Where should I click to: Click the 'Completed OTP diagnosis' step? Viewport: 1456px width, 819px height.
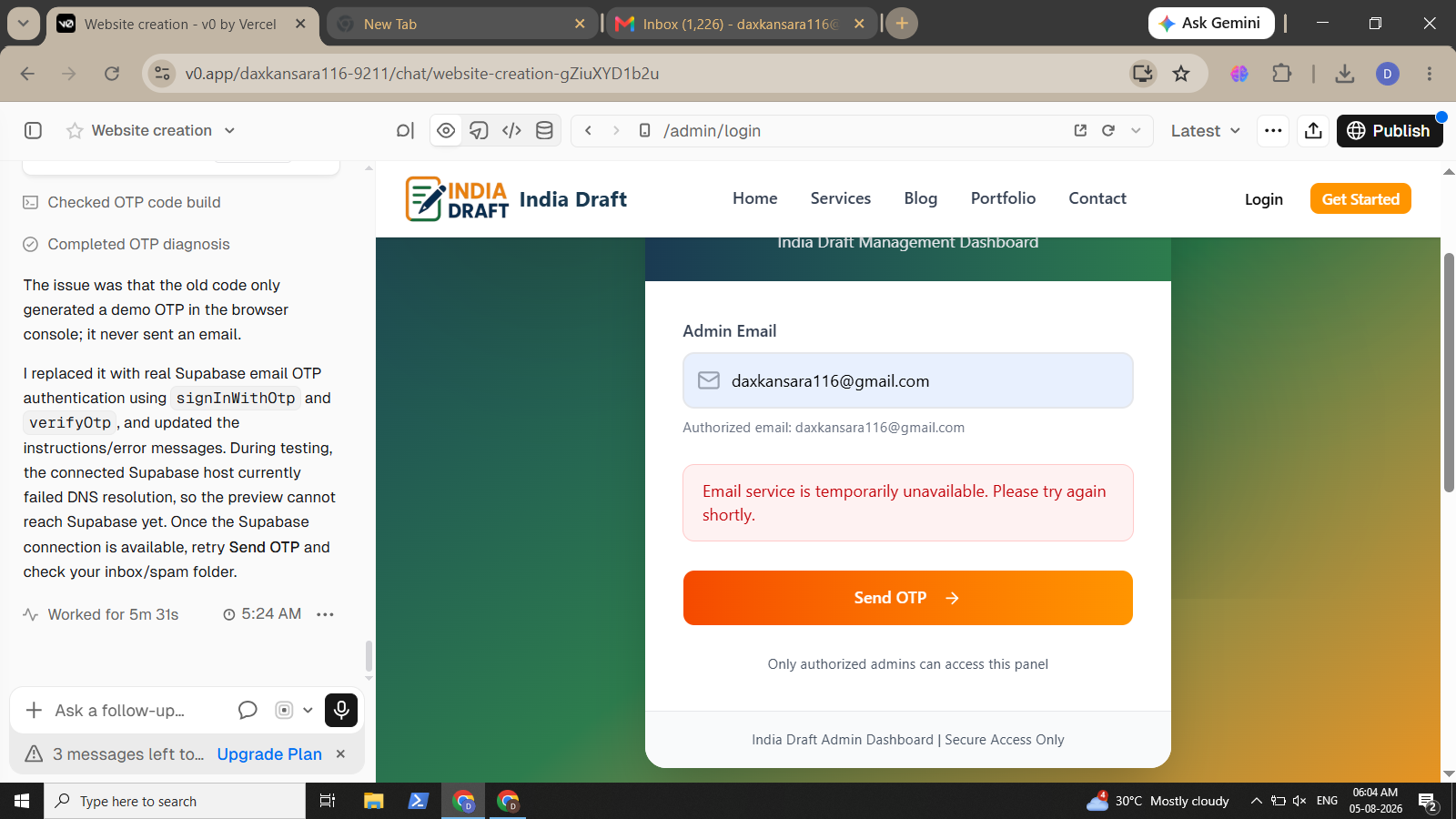pyautogui.click(x=126, y=244)
